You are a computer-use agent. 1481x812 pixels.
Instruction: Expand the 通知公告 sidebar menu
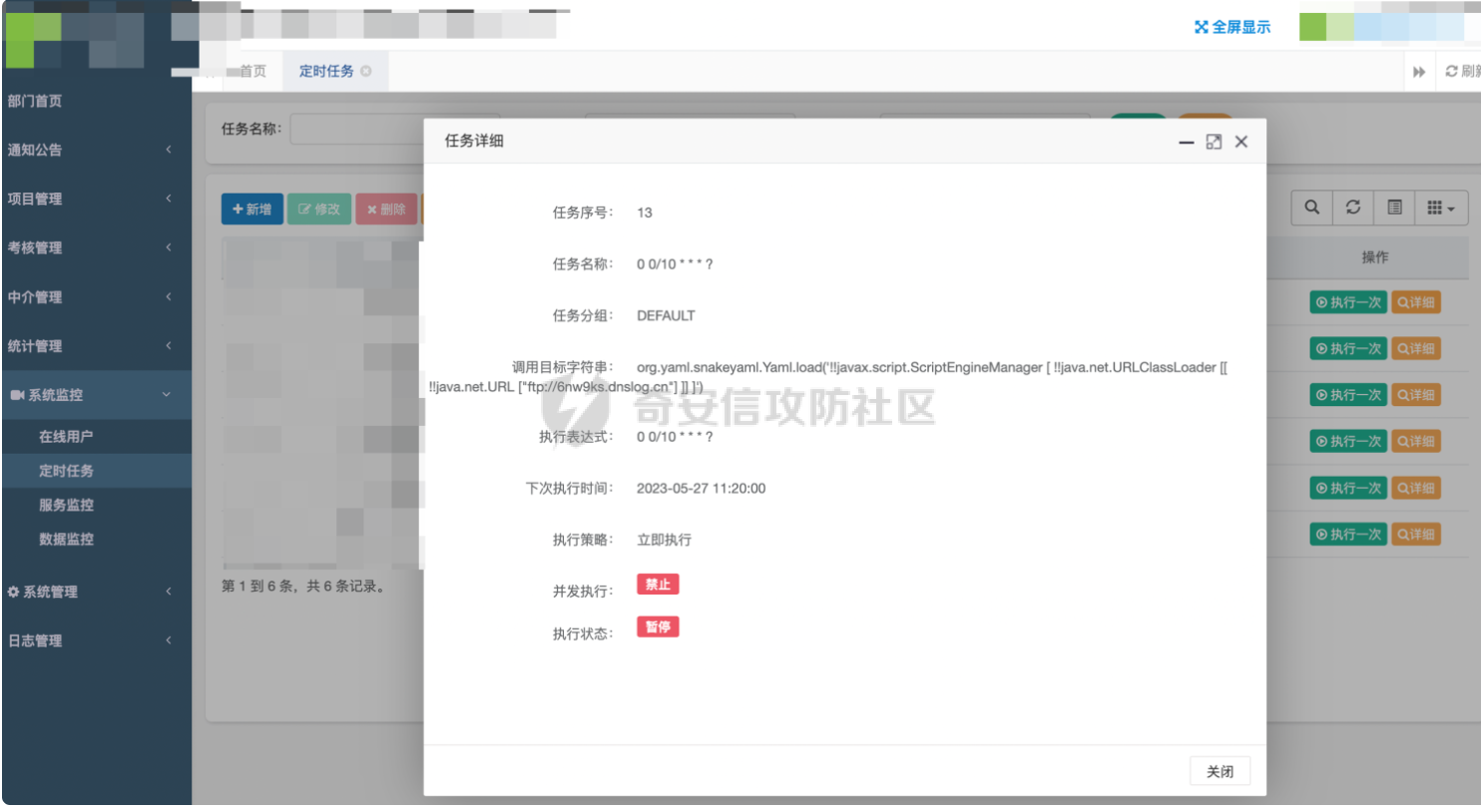click(x=96, y=150)
